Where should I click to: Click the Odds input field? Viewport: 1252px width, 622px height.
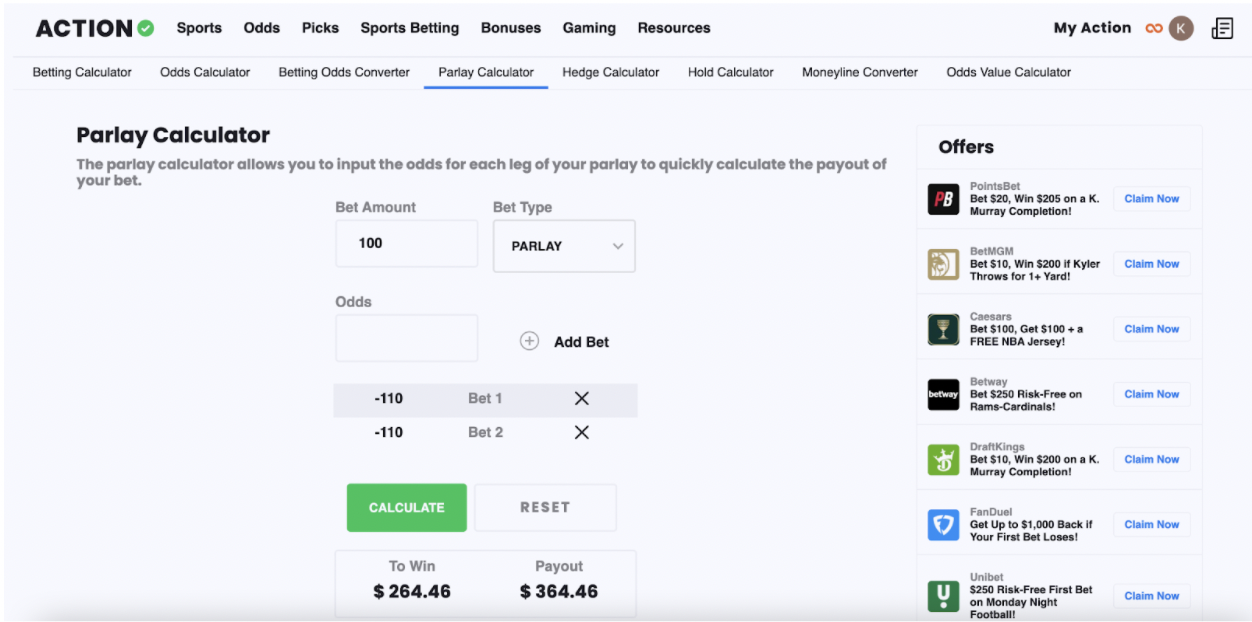[406, 338]
